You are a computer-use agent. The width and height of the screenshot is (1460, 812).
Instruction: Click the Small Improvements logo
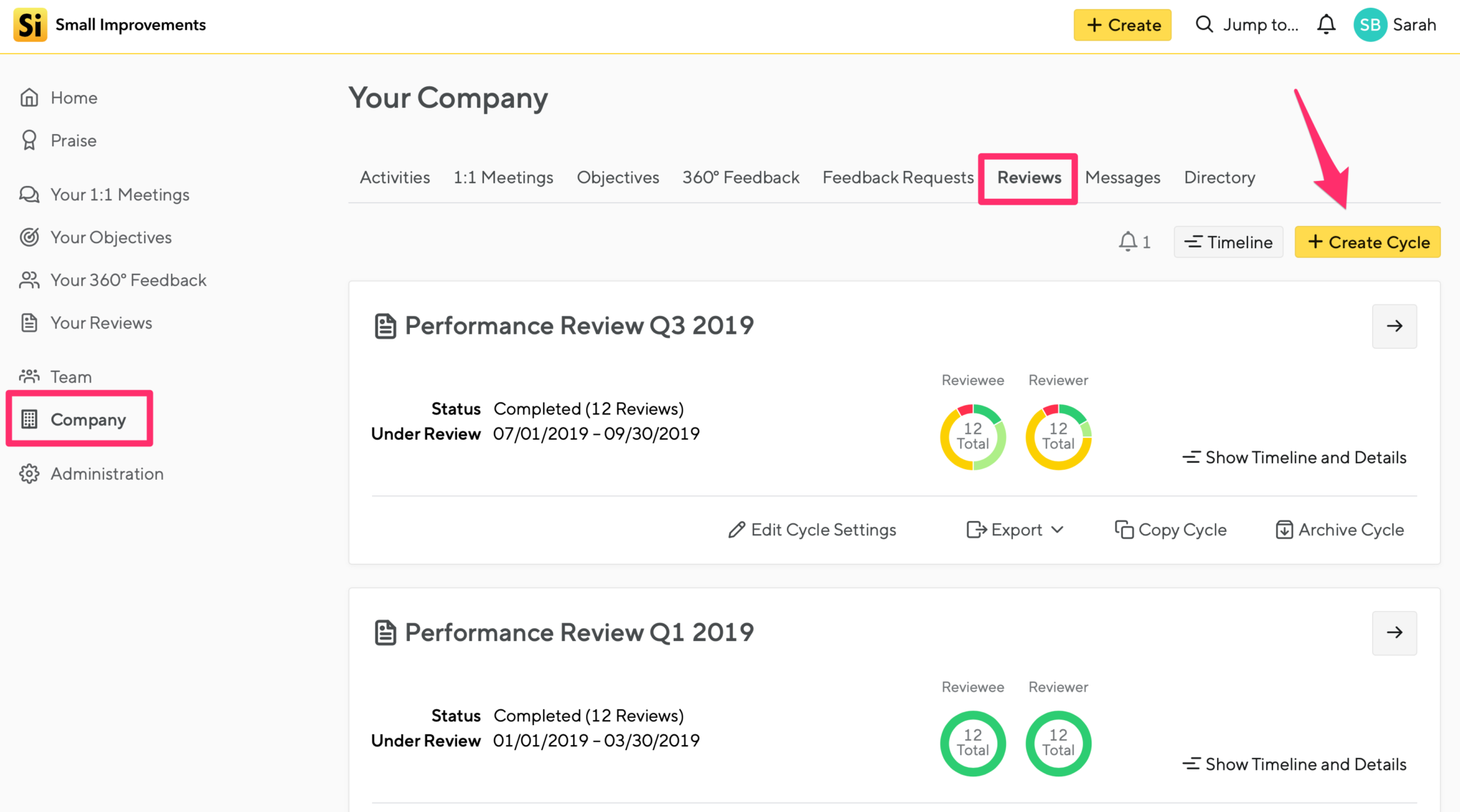pyautogui.click(x=29, y=24)
